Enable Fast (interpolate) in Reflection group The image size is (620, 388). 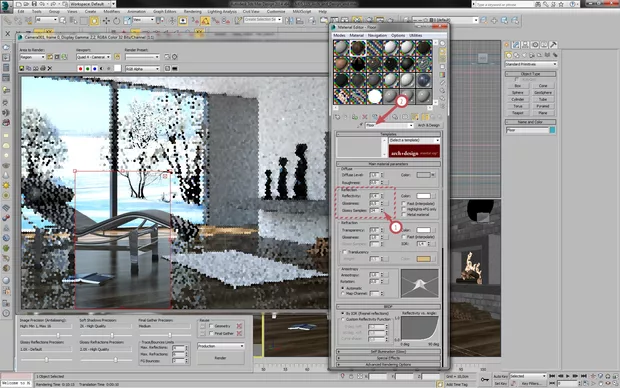tap(404, 203)
